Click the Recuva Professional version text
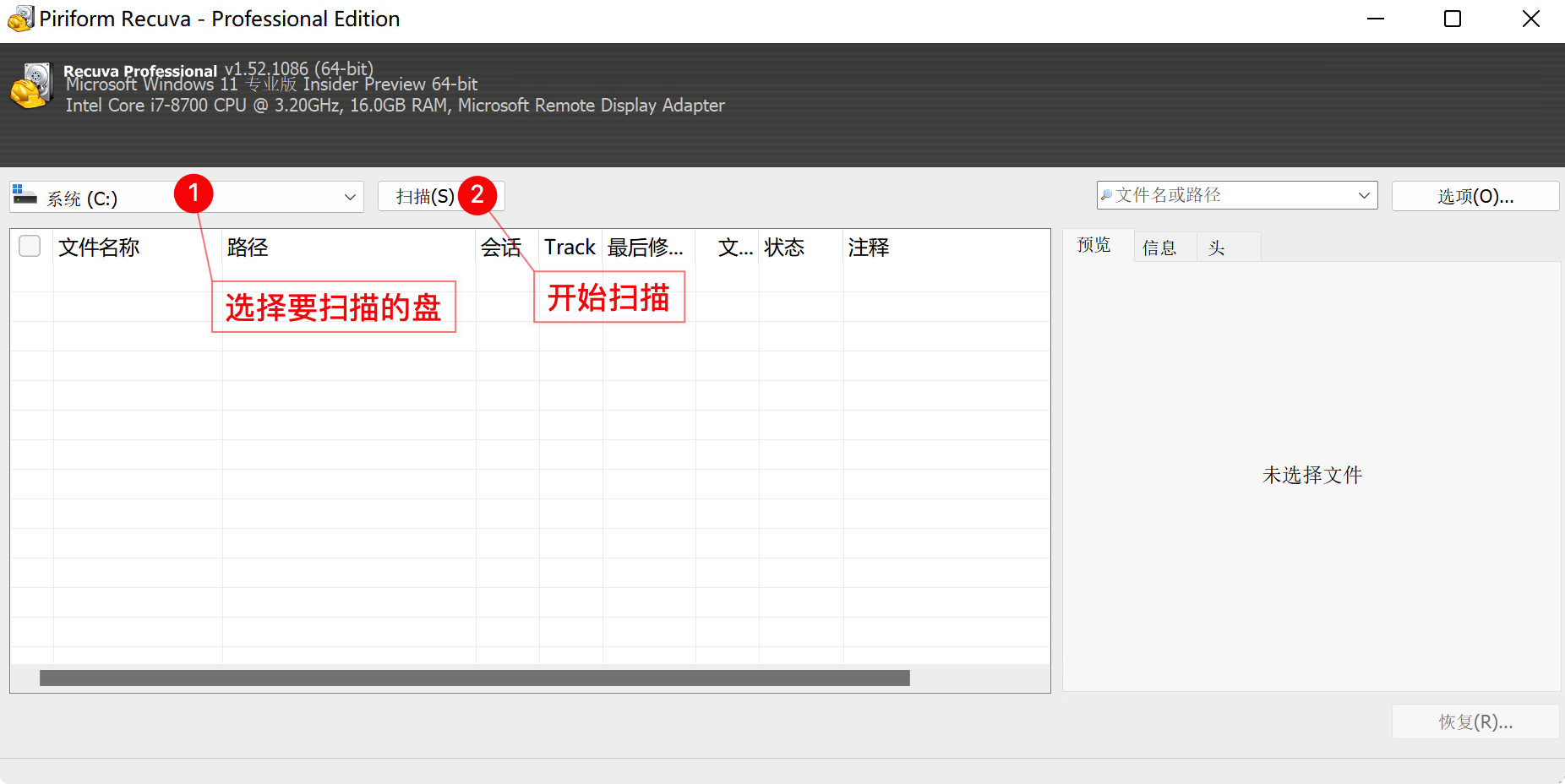The width and height of the screenshot is (1565, 784). click(218, 69)
